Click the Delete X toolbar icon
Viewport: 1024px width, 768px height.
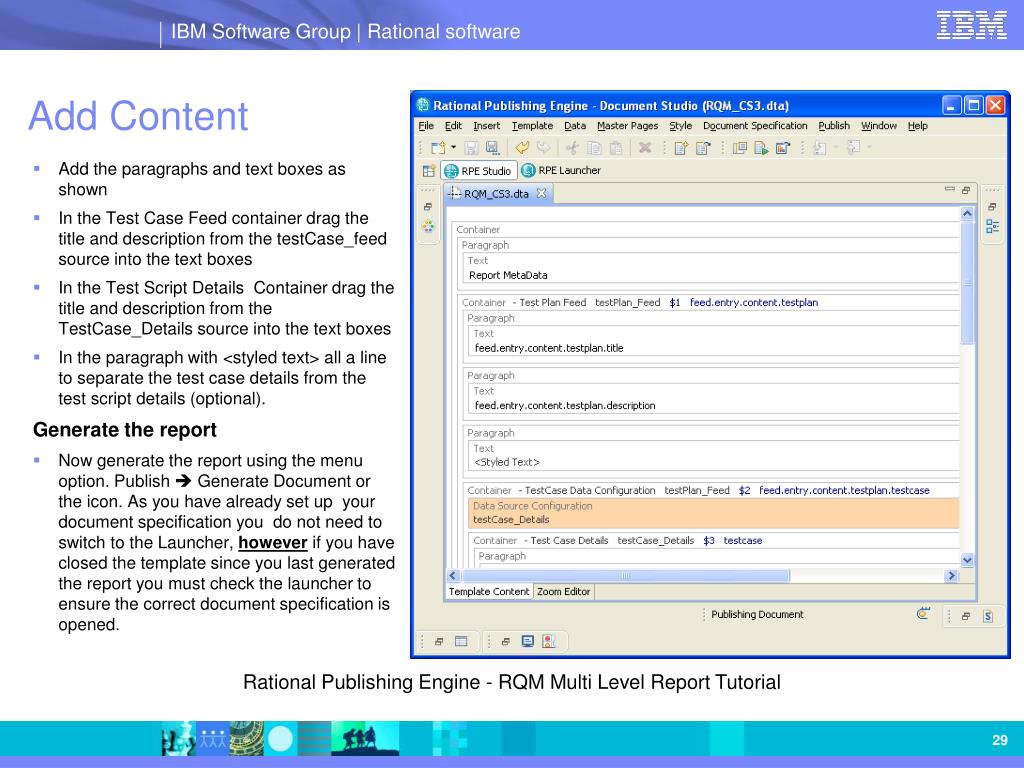click(645, 148)
